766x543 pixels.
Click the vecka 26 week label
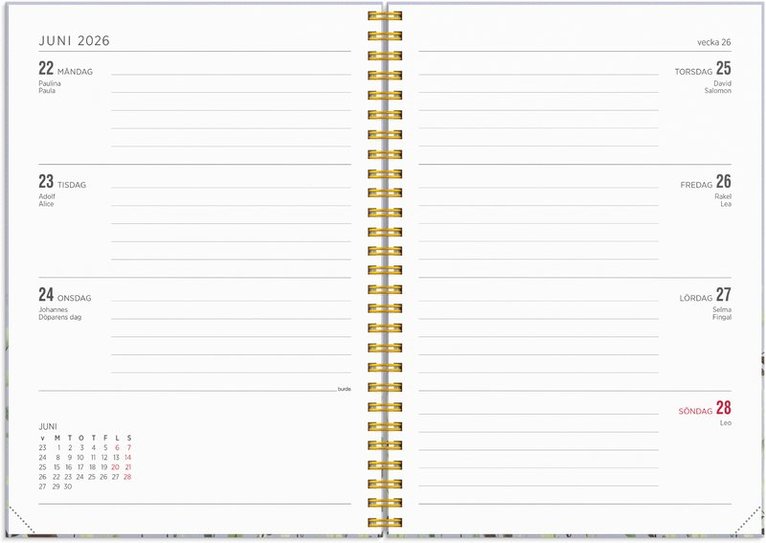point(714,42)
